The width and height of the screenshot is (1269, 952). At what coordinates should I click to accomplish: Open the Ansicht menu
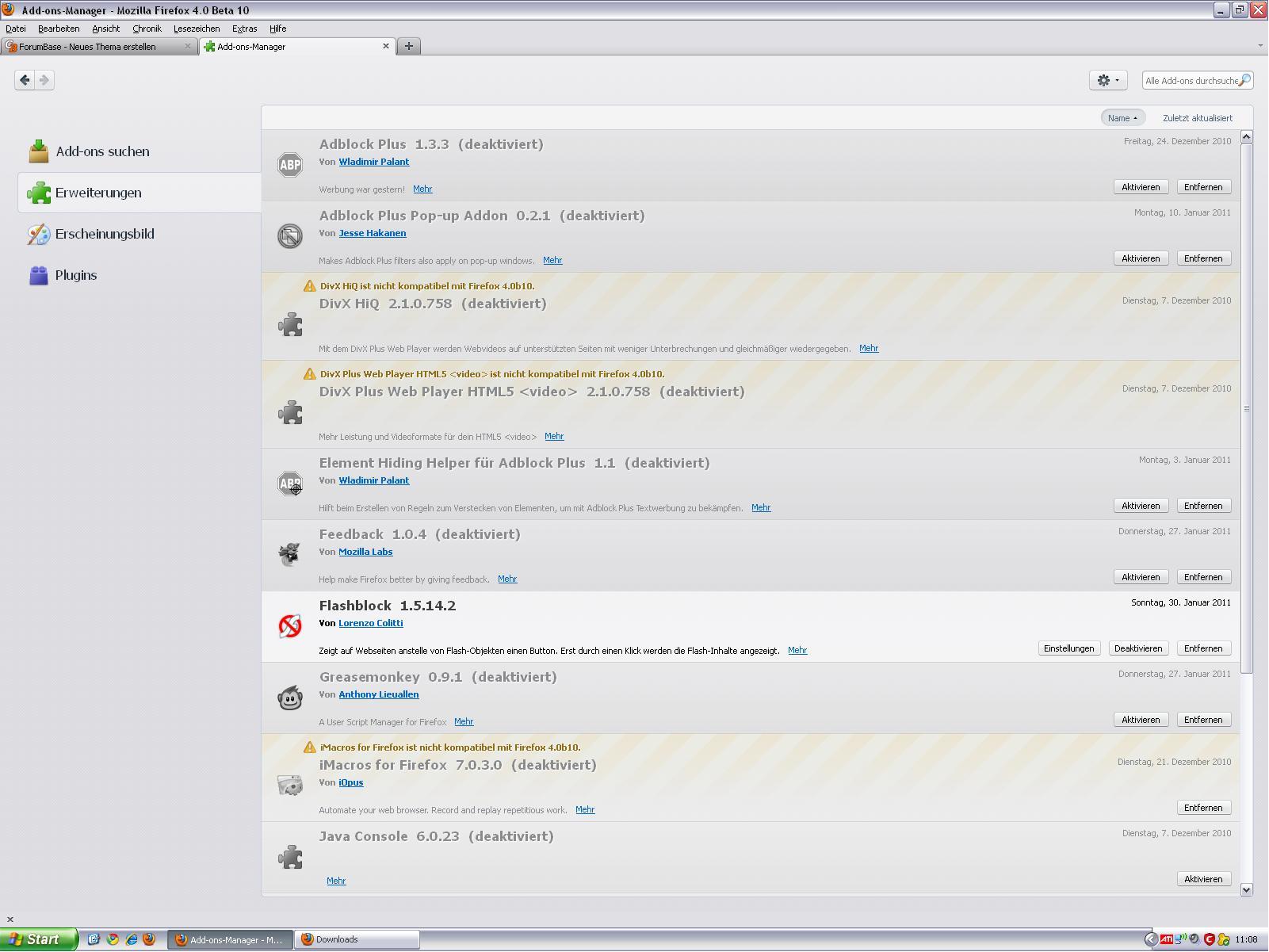[x=105, y=29]
